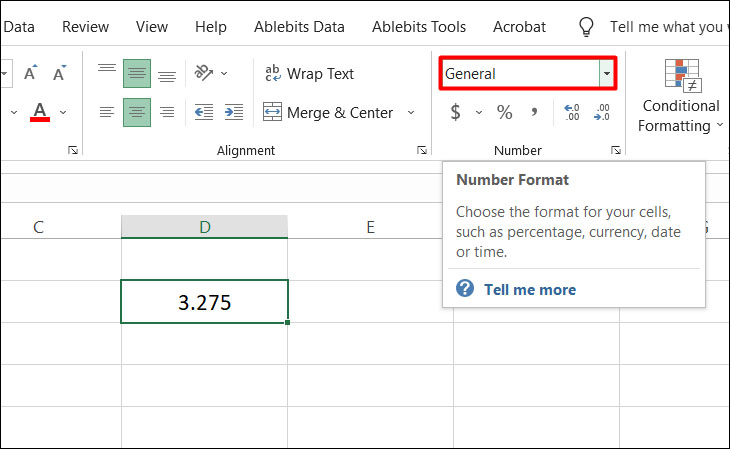Apply Percent Style format

tap(504, 112)
